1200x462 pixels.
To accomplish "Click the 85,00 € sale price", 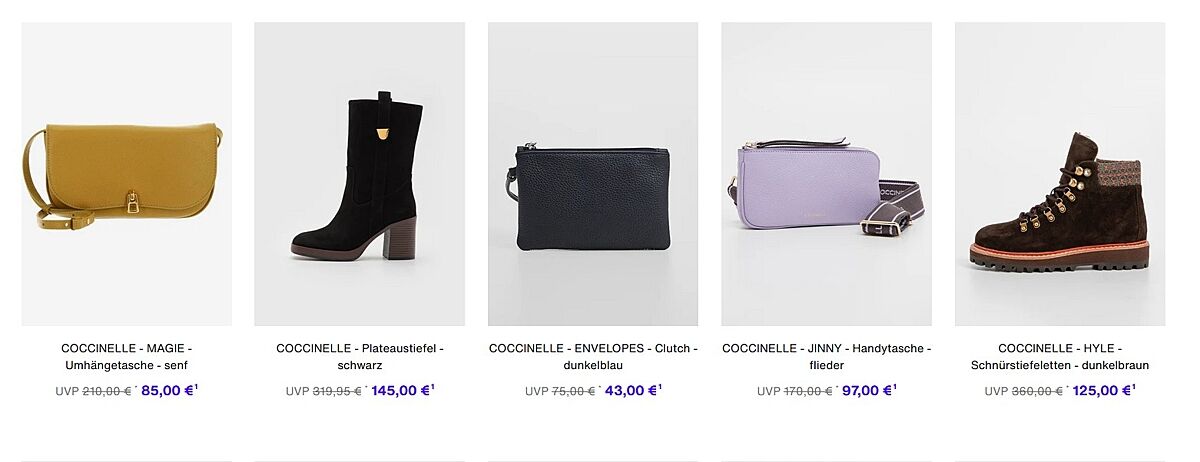I will tap(168, 391).
